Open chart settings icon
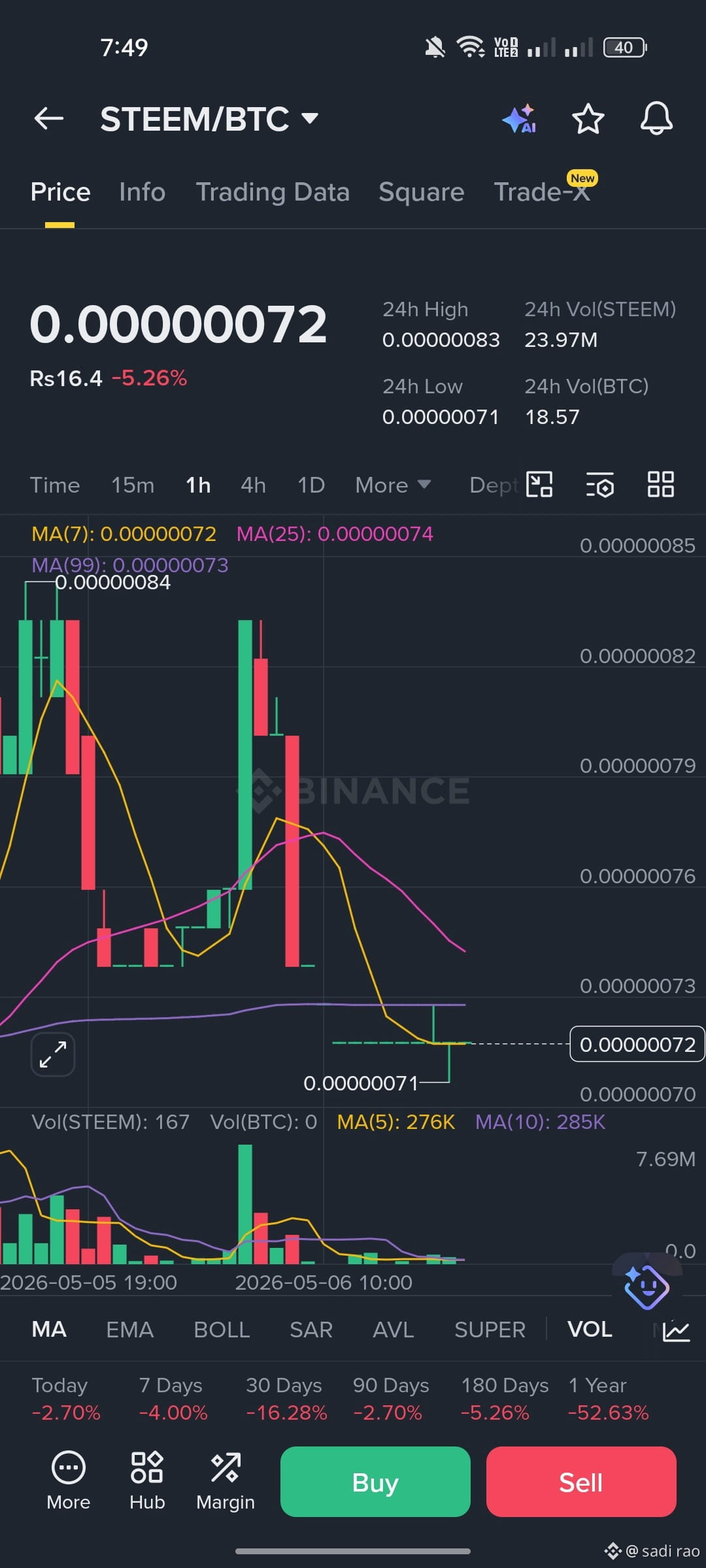Image resolution: width=706 pixels, height=1568 pixels. [600, 485]
